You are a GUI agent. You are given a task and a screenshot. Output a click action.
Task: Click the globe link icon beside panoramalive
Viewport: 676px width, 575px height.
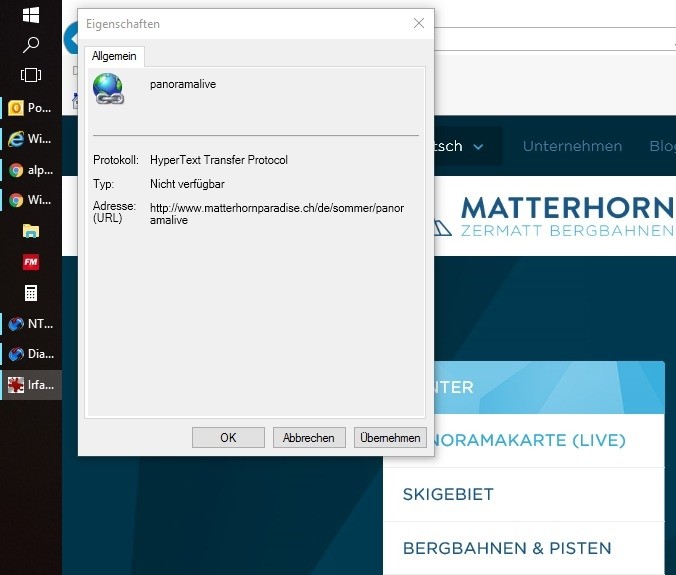[x=108, y=89]
